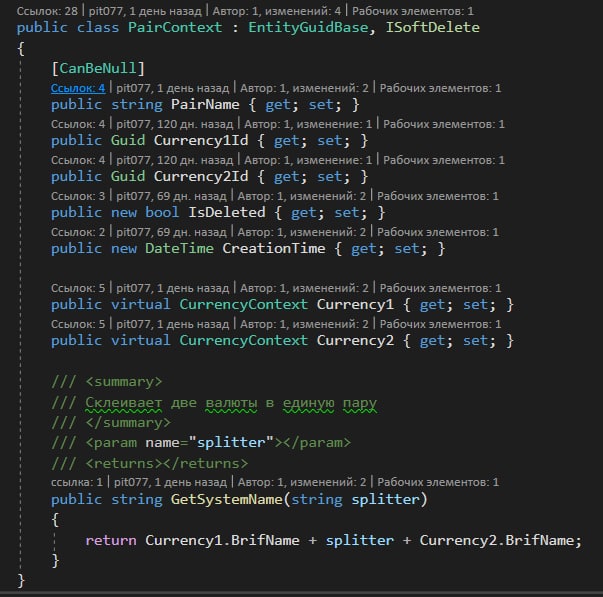Click 'Ссылок: 5' lens above Currency1 property

78,288
